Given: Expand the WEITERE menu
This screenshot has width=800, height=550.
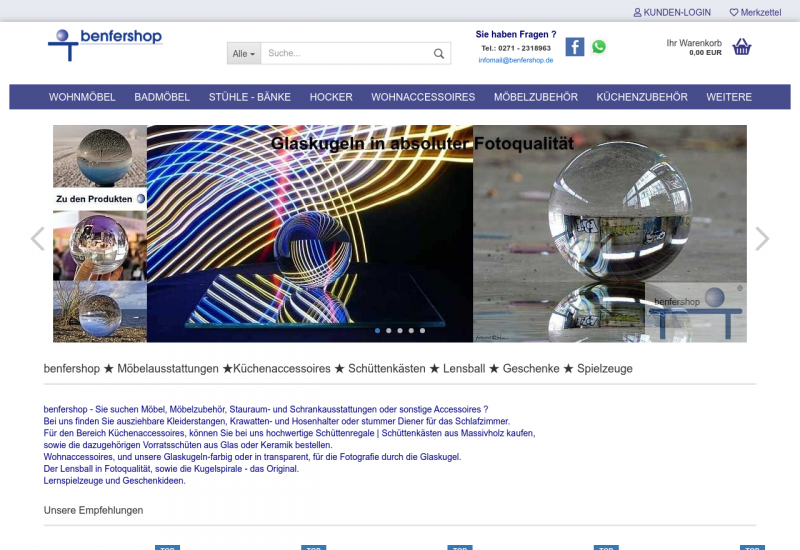Looking at the screenshot, I should [x=729, y=97].
